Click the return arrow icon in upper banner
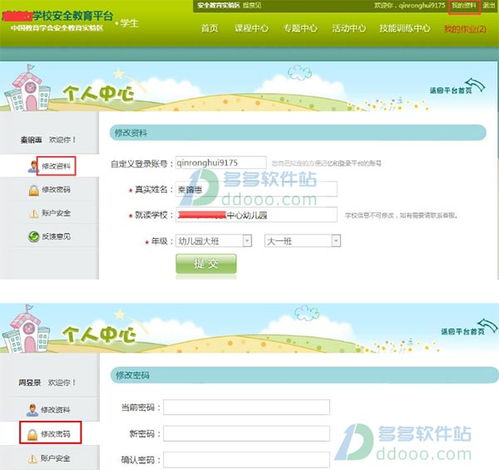Screen dimensions: 499x470 pos(475,85)
